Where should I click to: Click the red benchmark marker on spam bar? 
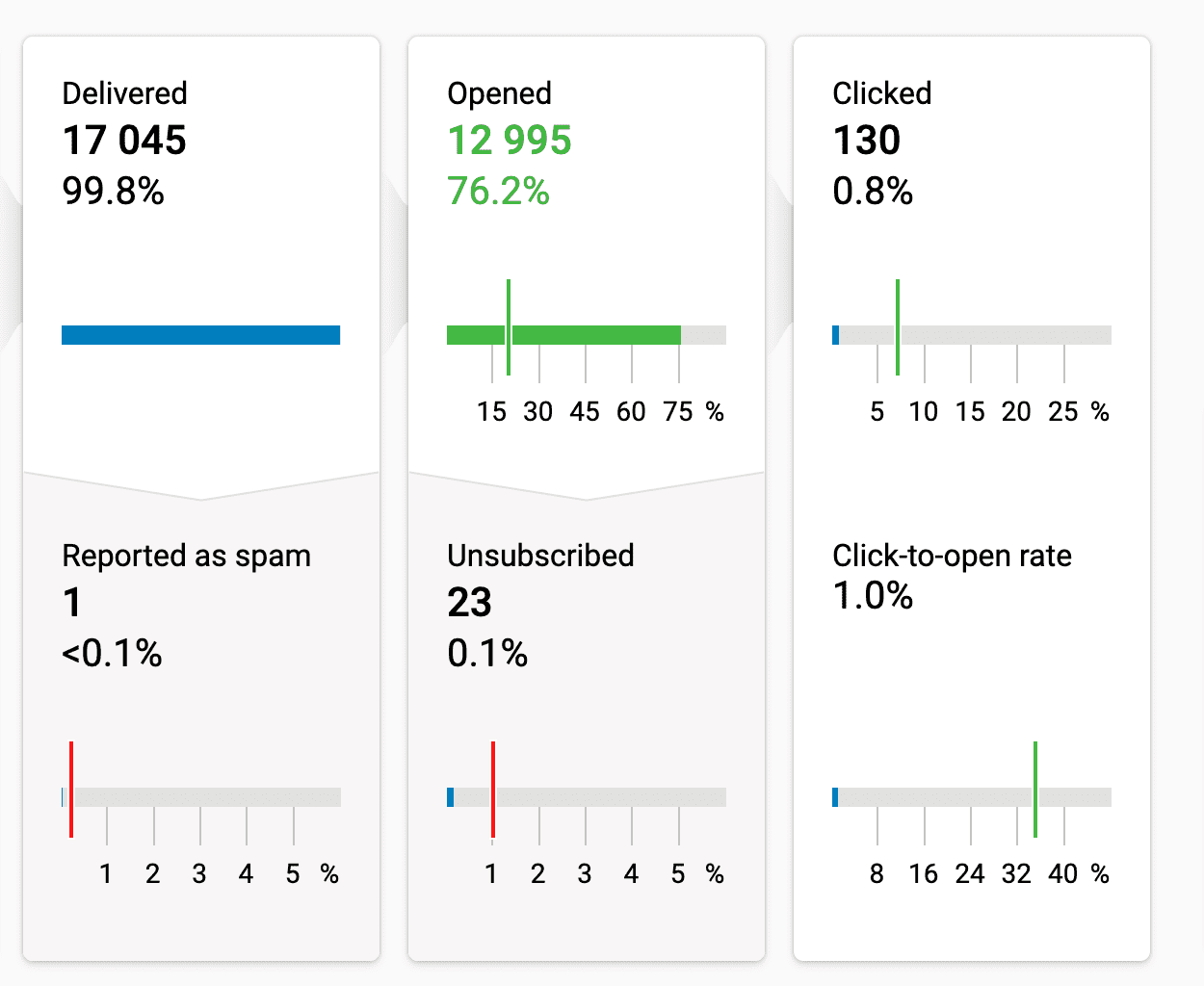(71, 789)
